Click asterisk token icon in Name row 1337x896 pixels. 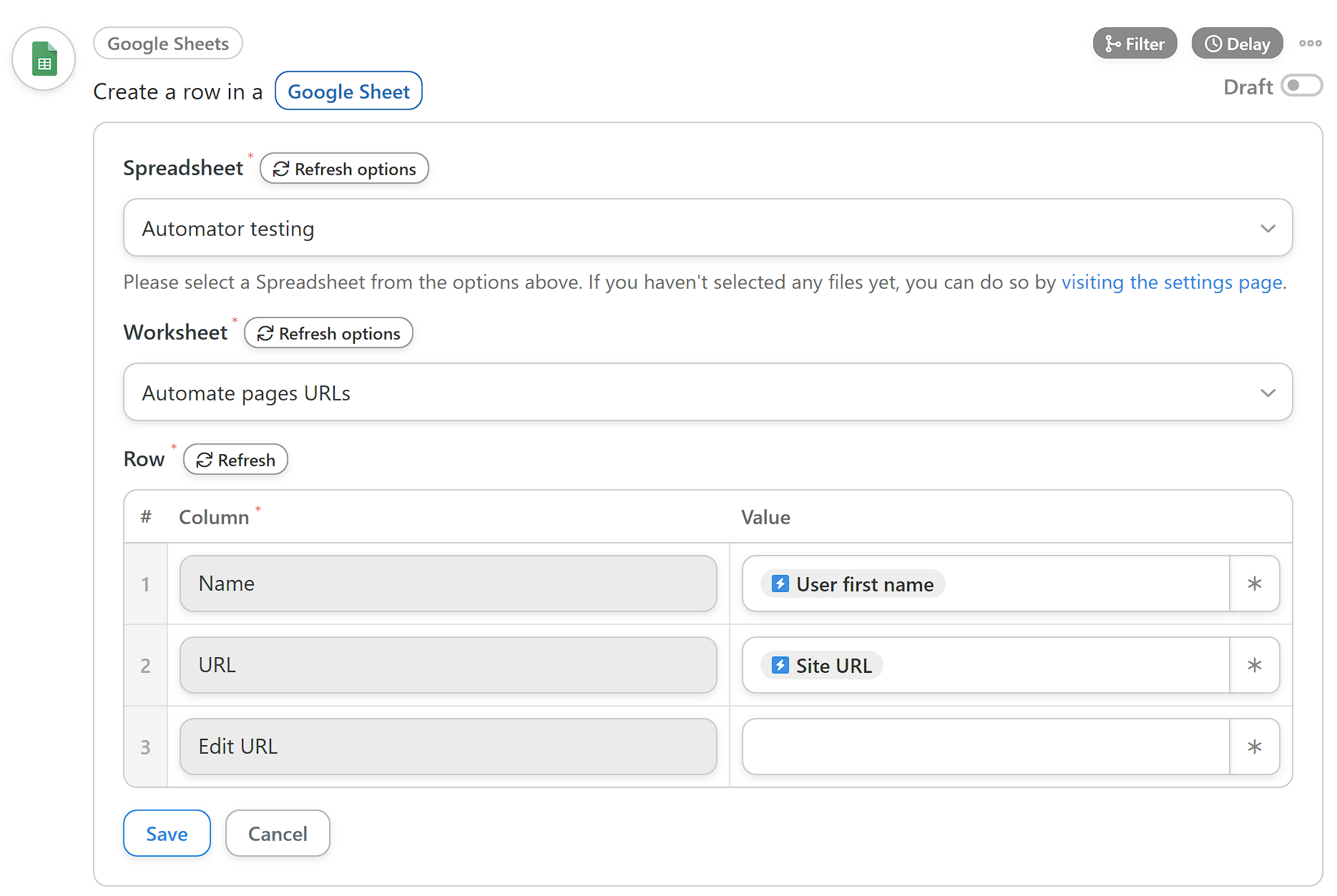coord(1254,584)
